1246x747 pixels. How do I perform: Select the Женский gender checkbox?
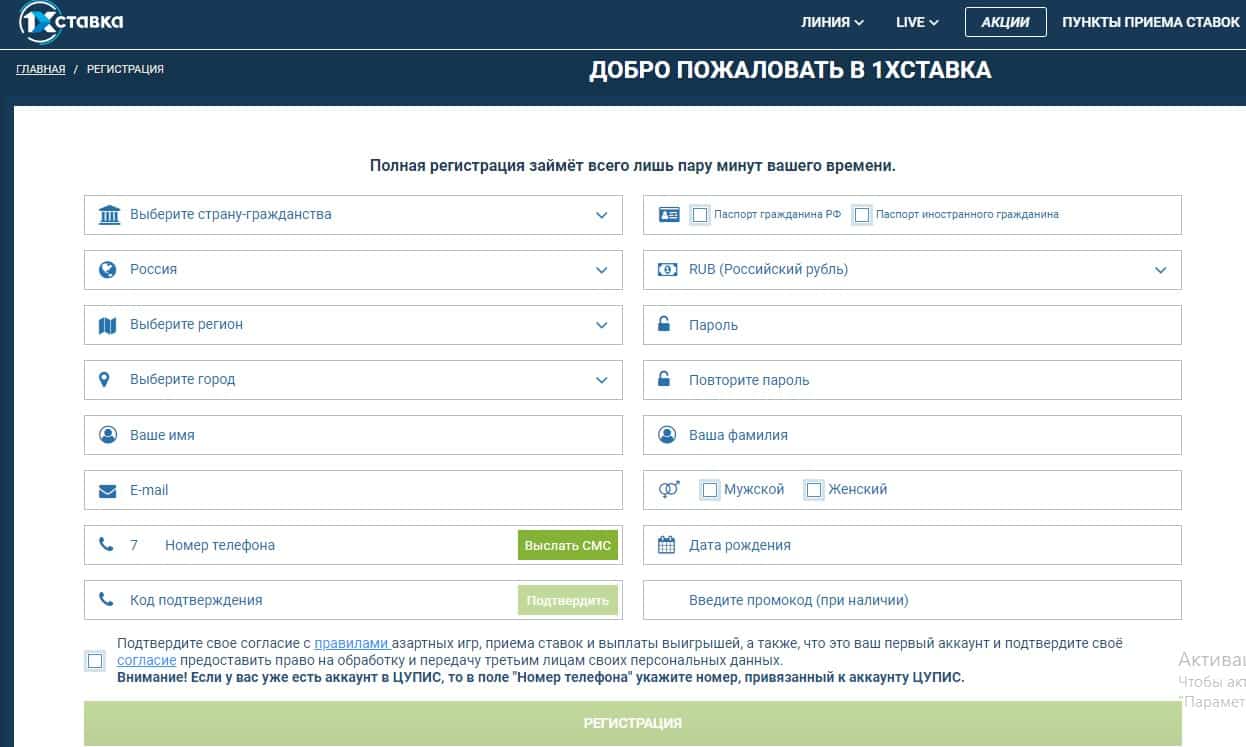coord(814,490)
